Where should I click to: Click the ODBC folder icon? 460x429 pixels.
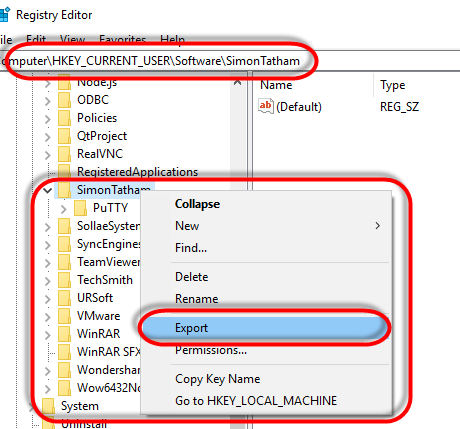(64, 100)
